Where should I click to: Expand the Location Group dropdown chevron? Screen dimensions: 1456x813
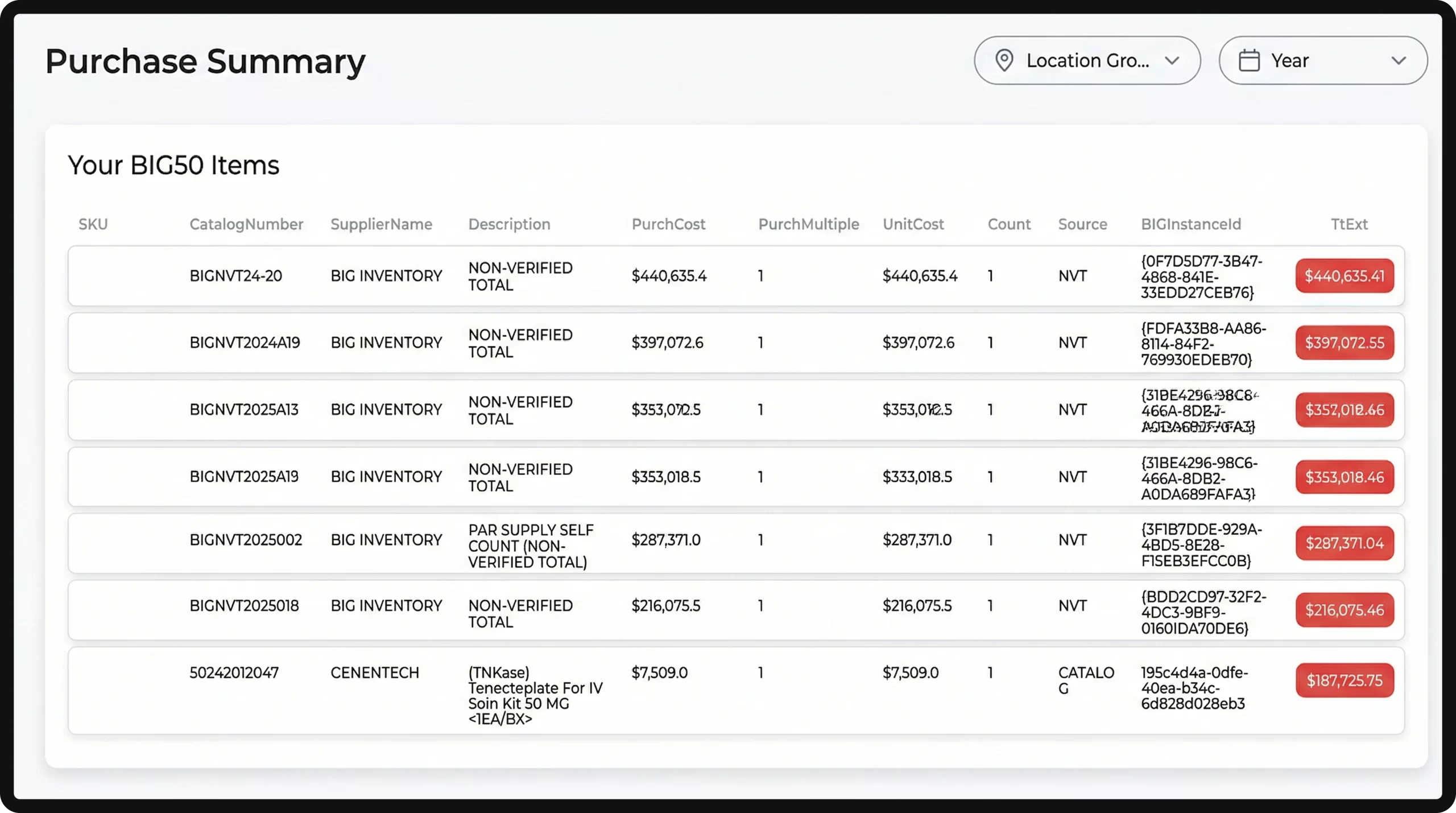tap(1172, 60)
